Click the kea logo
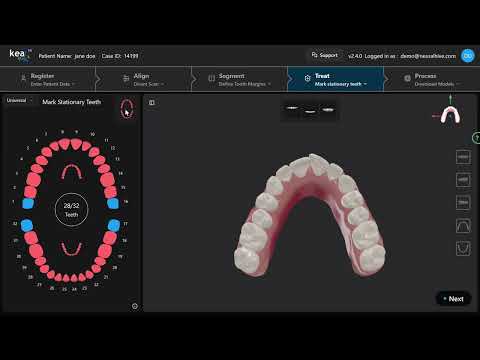Viewport: 480px width, 360px height. (x=19, y=55)
